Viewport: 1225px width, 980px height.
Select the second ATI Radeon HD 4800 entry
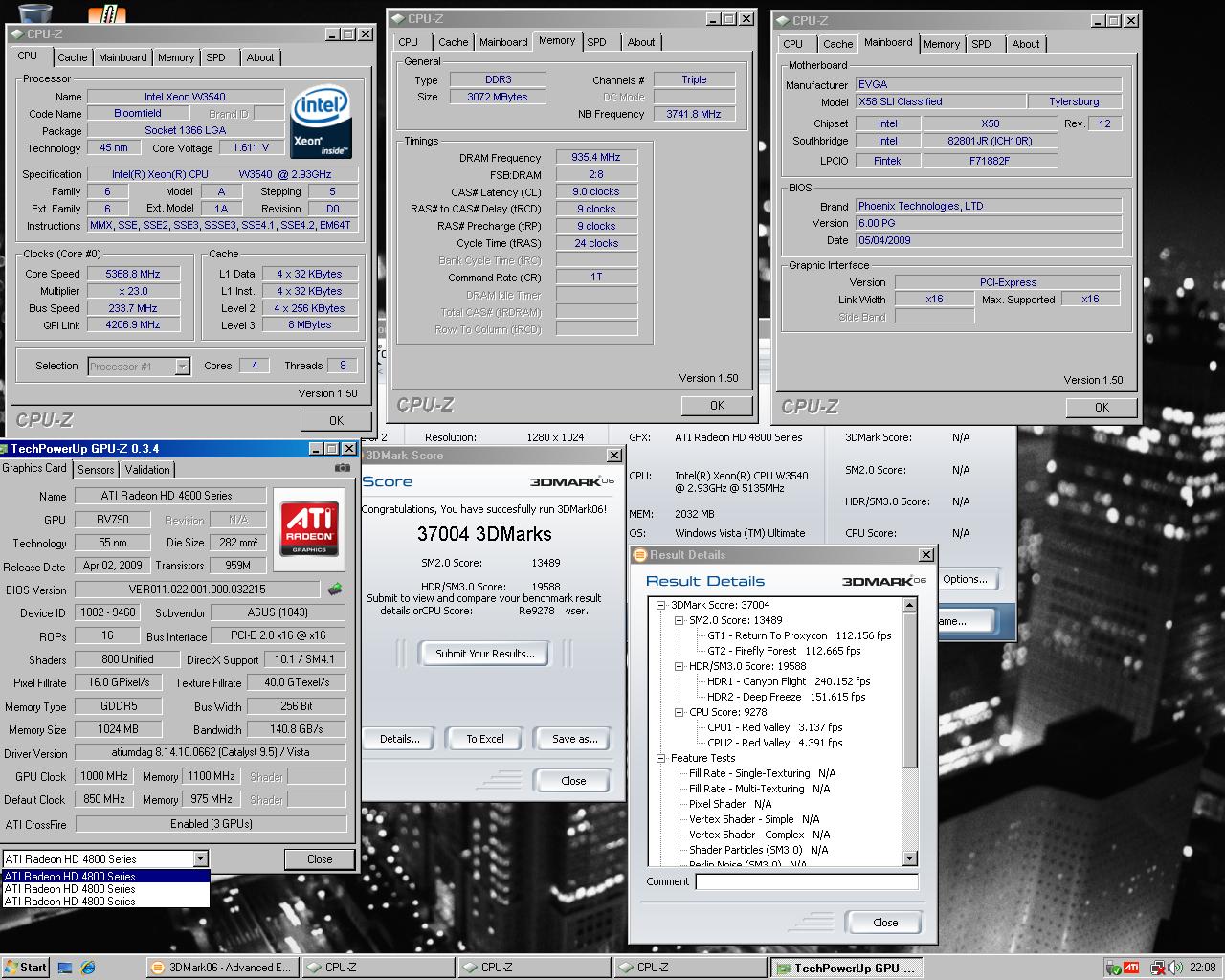pos(105,888)
